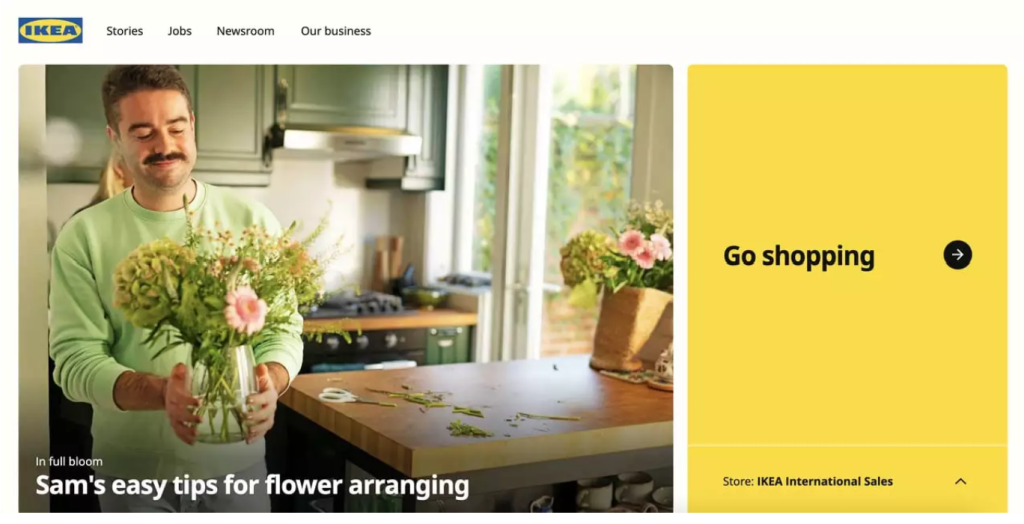
Task: Collapse the store selector chevron
Action: click(960, 482)
